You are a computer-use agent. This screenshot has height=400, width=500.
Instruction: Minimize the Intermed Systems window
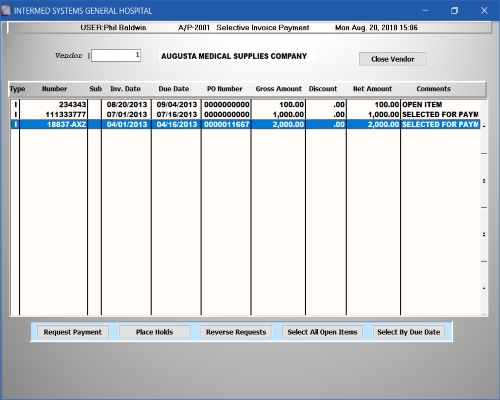425,11
